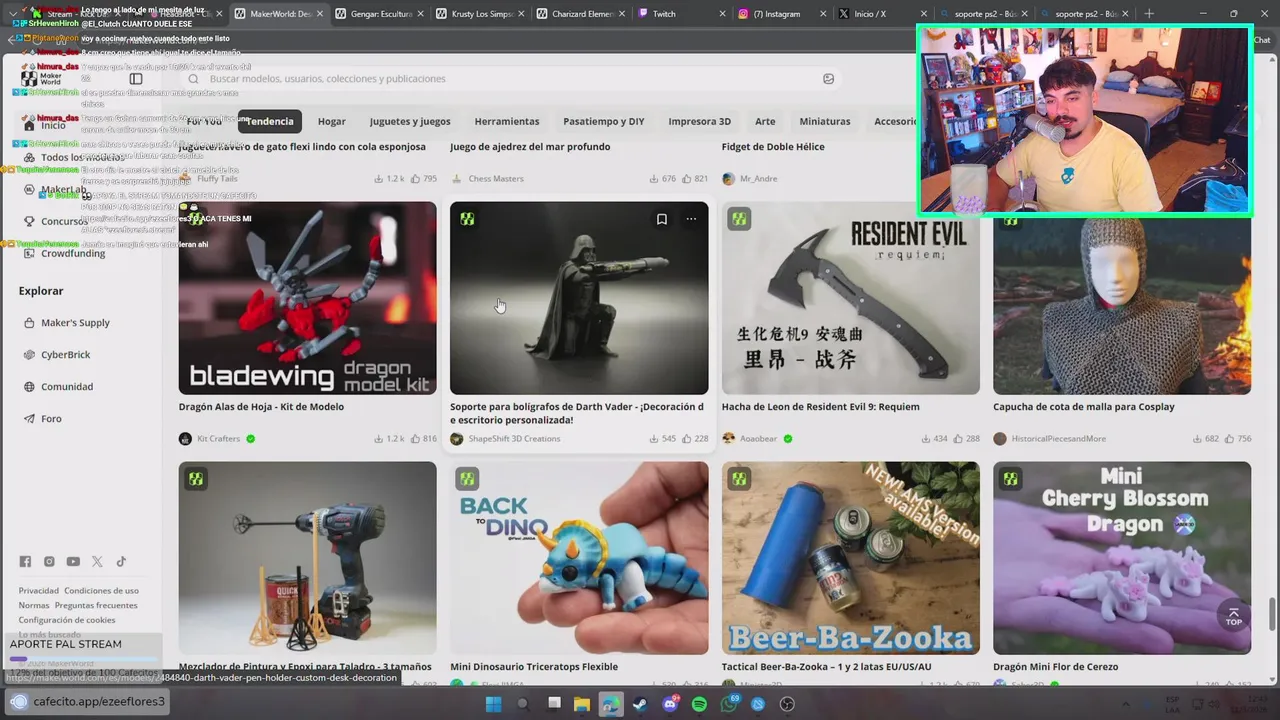This screenshot has height=720, width=1280.
Task: Open the bladewing dragon model kit thumbnail
Action: [307, 298]
